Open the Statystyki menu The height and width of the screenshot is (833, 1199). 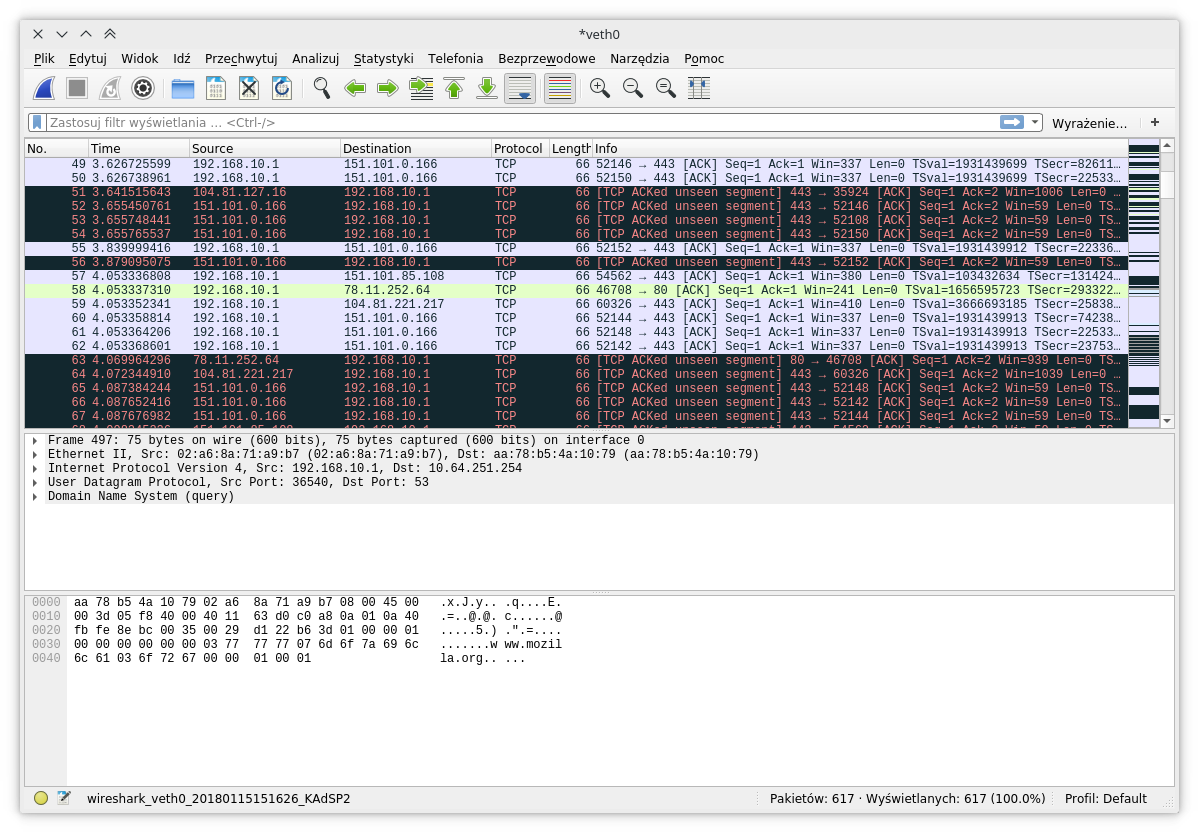(383, 59)
